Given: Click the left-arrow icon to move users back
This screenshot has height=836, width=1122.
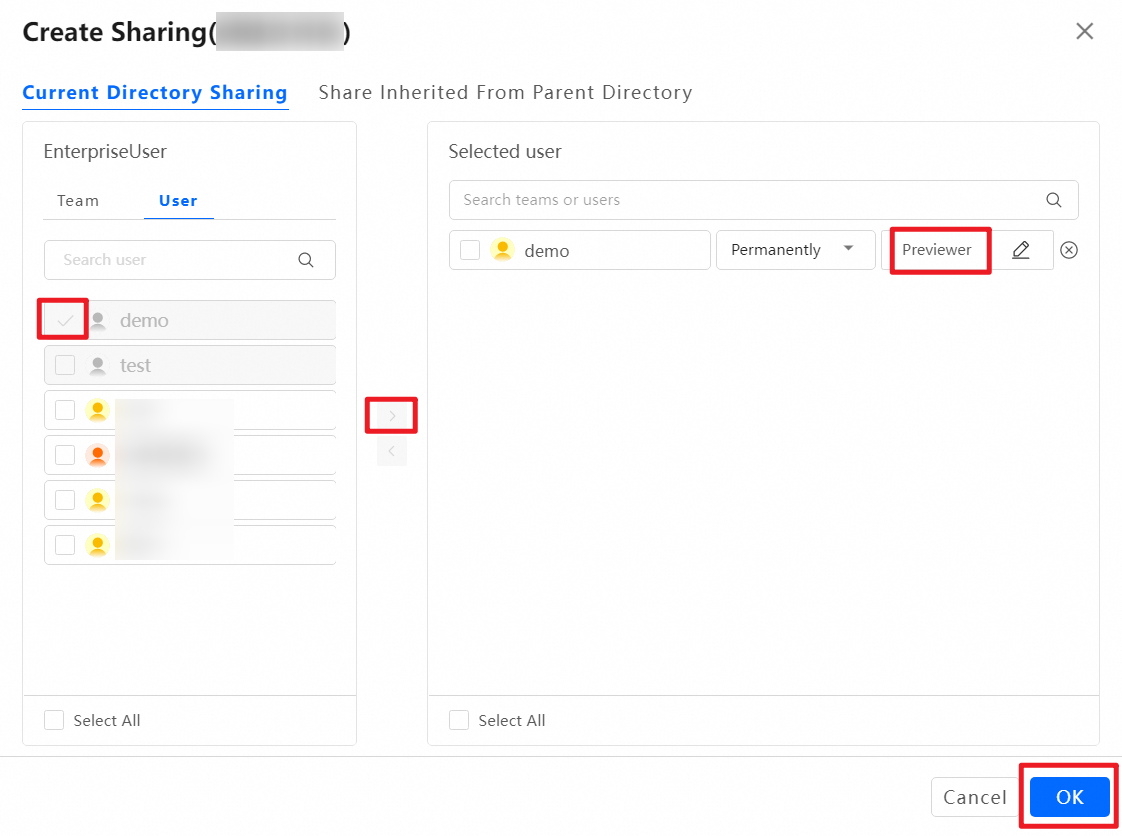Looking at the screenshot, I should pos(392,452).
